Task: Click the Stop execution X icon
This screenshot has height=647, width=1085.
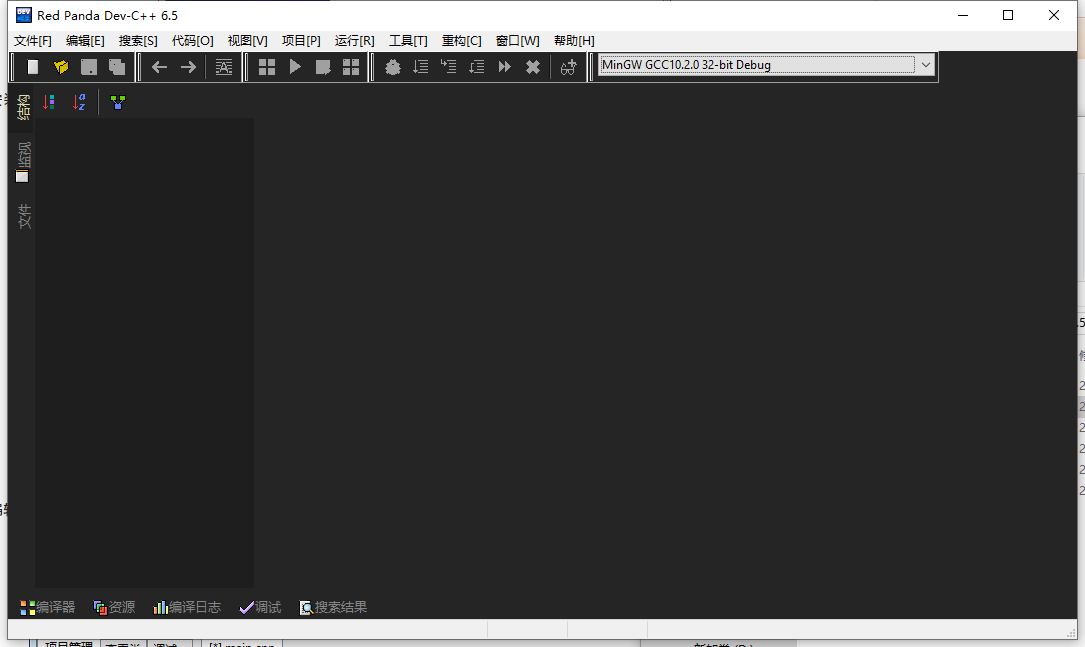Action: point(533,67)
